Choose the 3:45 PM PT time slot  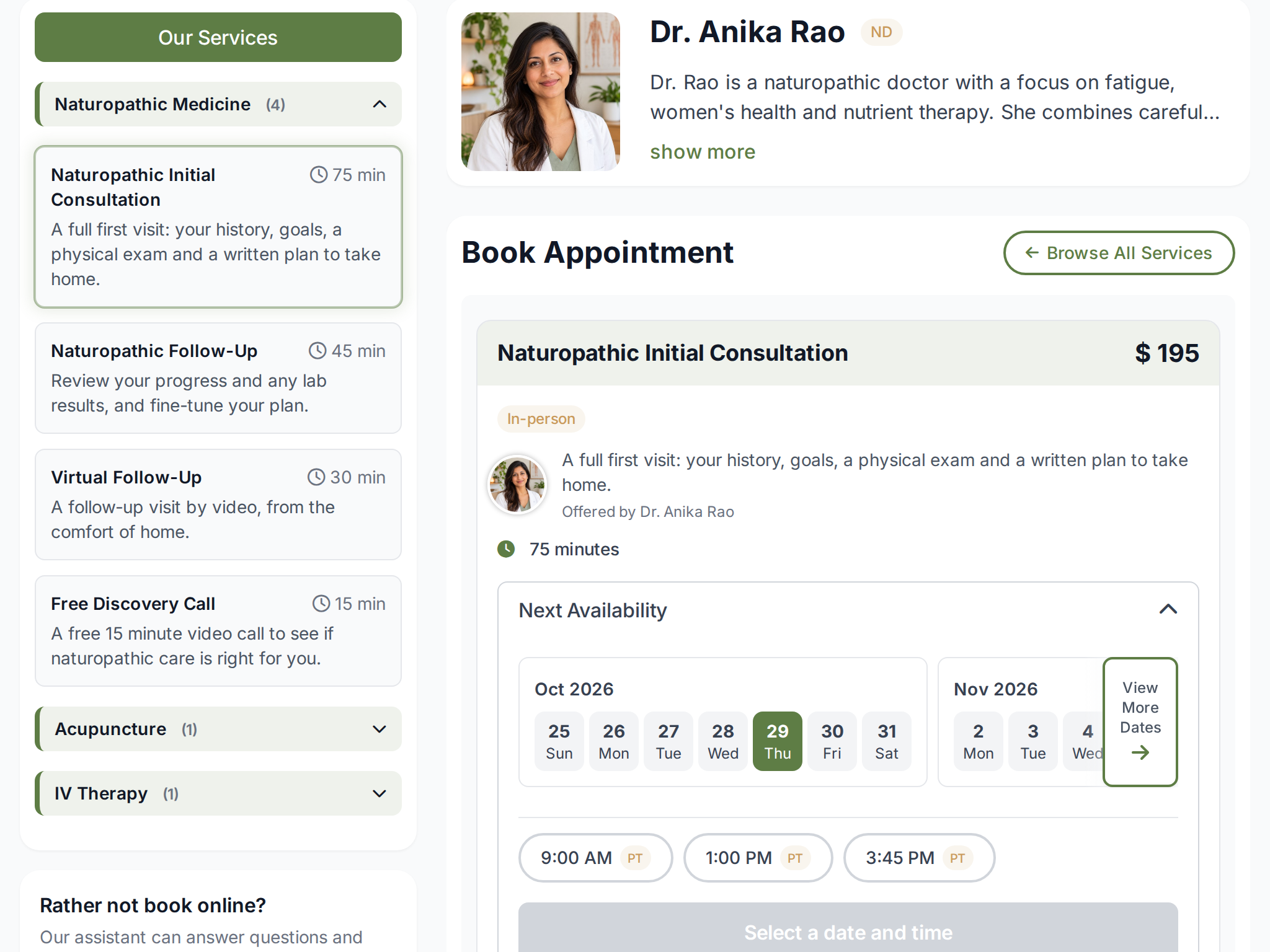[919, 858]
